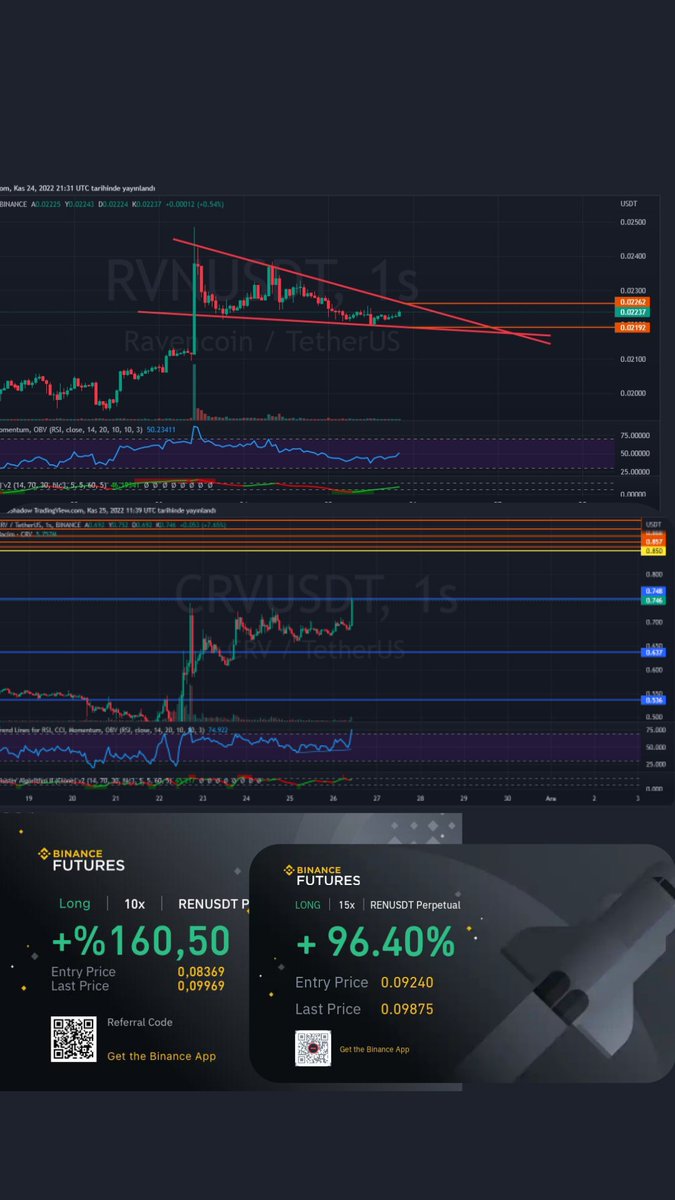Click 'Get the Binance App' on the 15x card

point(374,1049)
